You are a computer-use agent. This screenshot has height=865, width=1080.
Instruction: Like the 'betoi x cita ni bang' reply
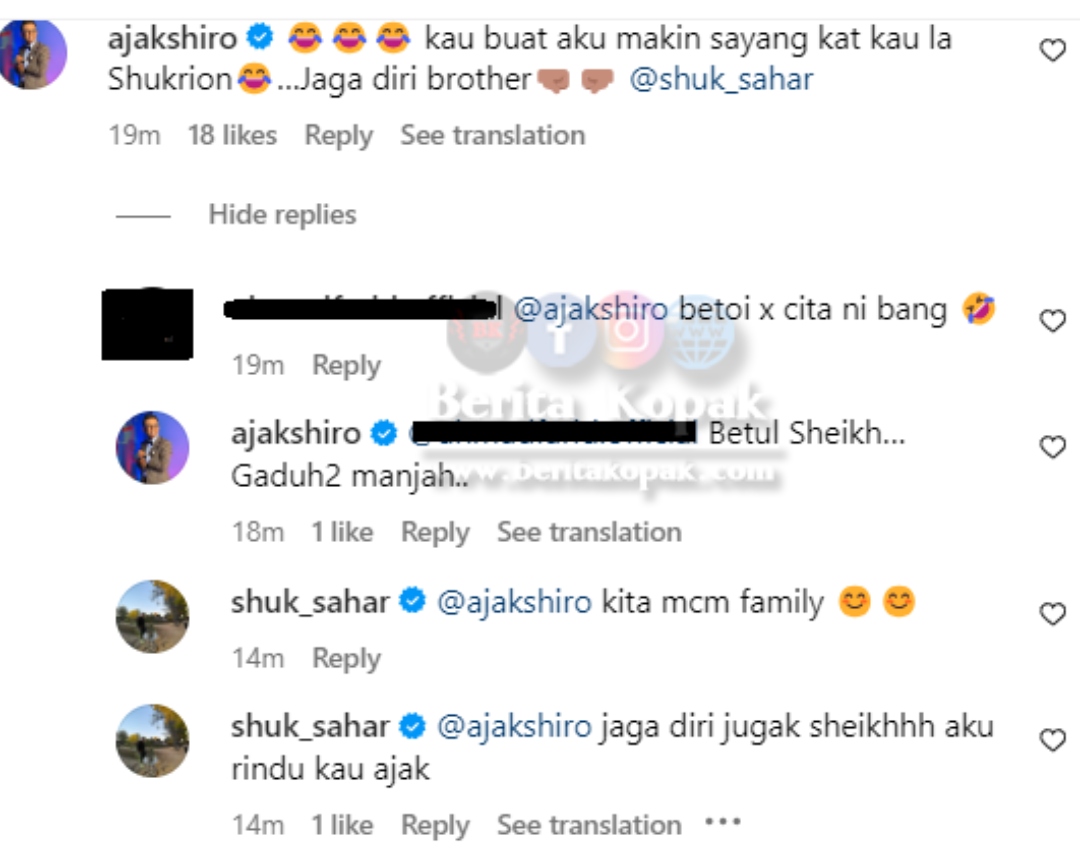tap(1052, 321)
